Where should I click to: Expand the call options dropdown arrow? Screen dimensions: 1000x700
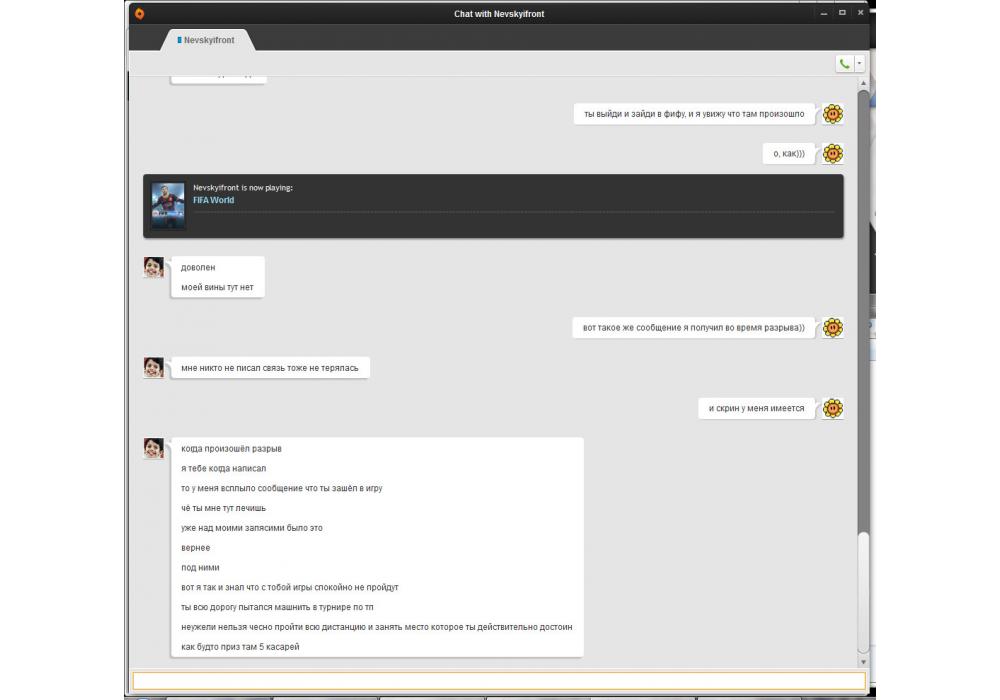click(859, 64)
